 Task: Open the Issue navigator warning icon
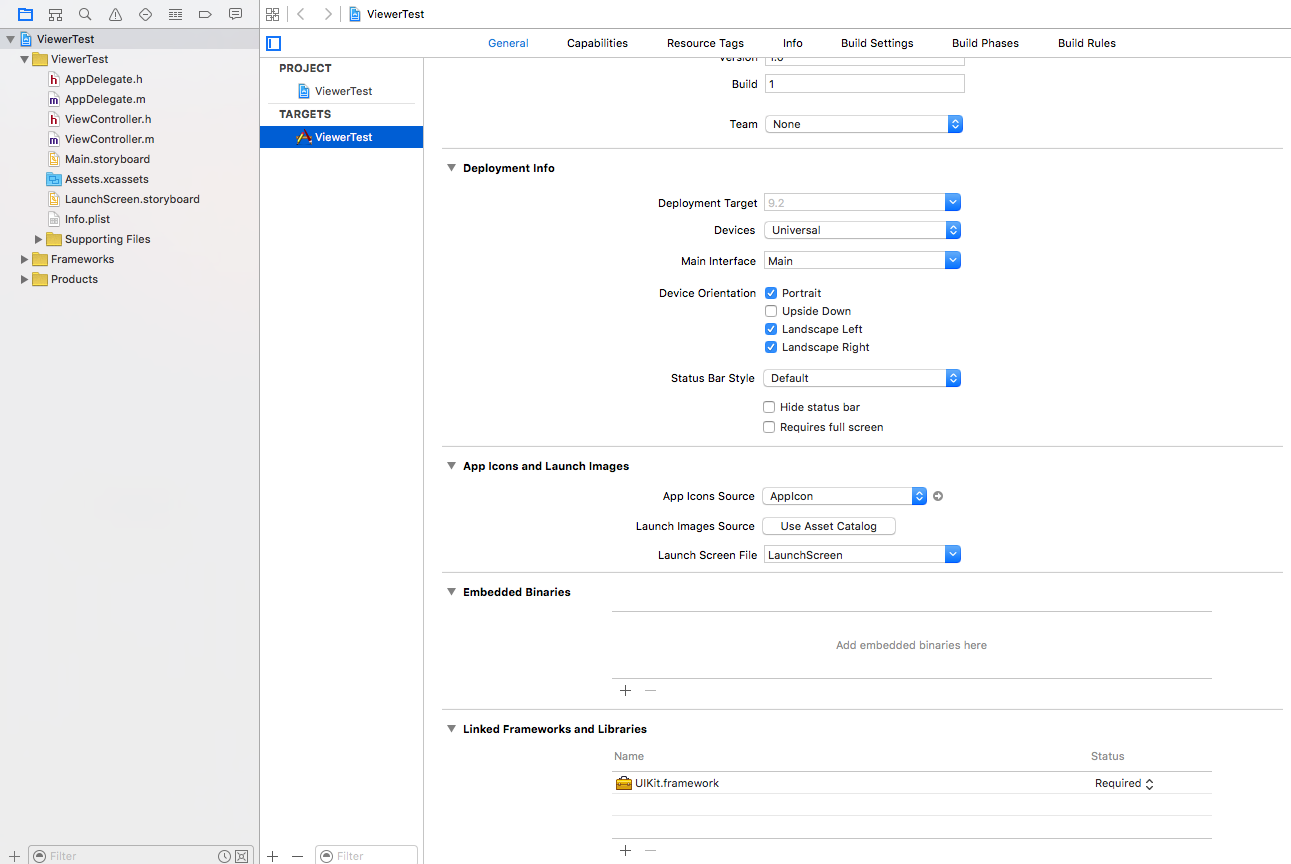115,14
